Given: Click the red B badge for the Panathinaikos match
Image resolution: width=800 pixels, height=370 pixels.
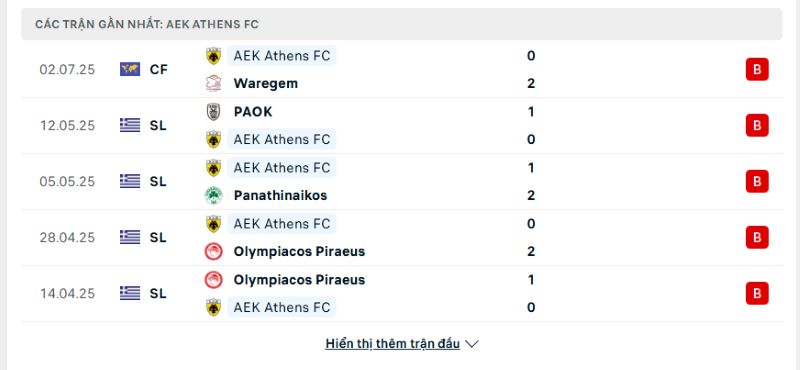Looking at the screenshot, I should (757, 182).
